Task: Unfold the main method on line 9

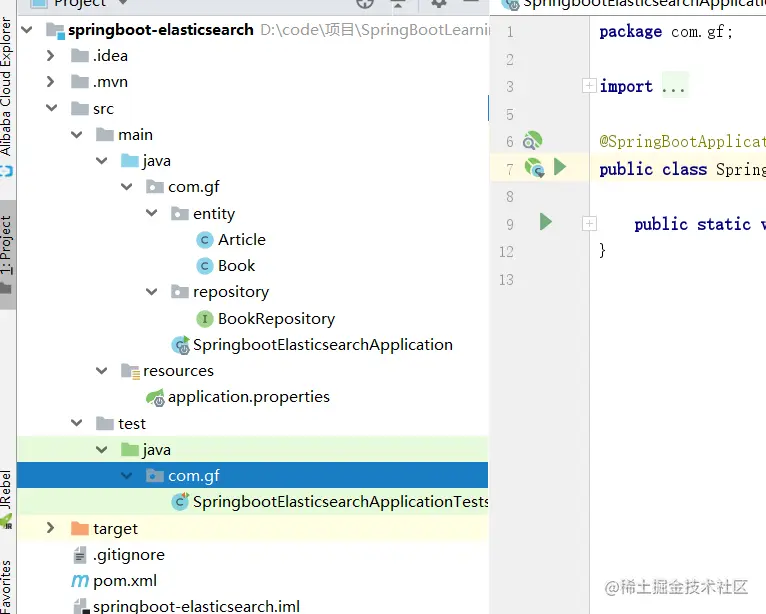Action: pyautogui.click(x=589, y=223)
